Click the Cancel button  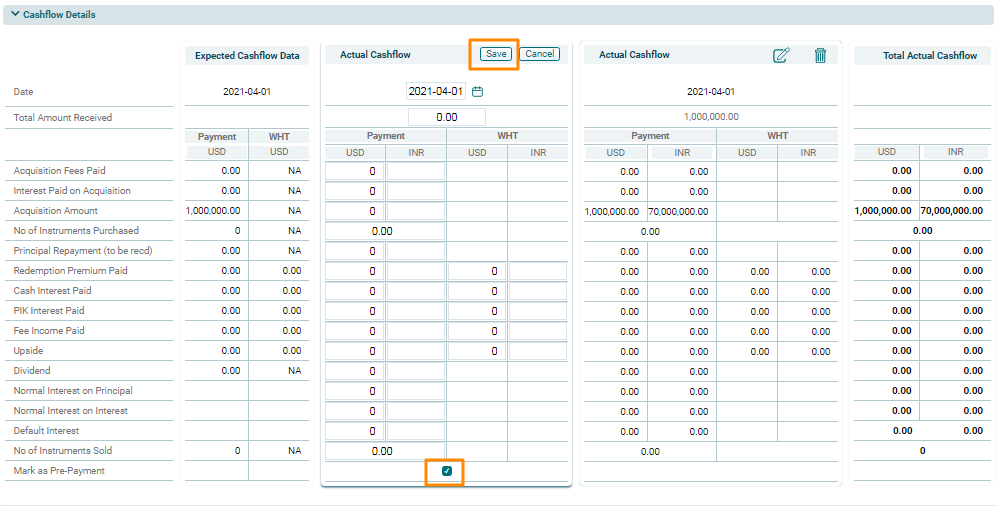click(x=539, y=54)
